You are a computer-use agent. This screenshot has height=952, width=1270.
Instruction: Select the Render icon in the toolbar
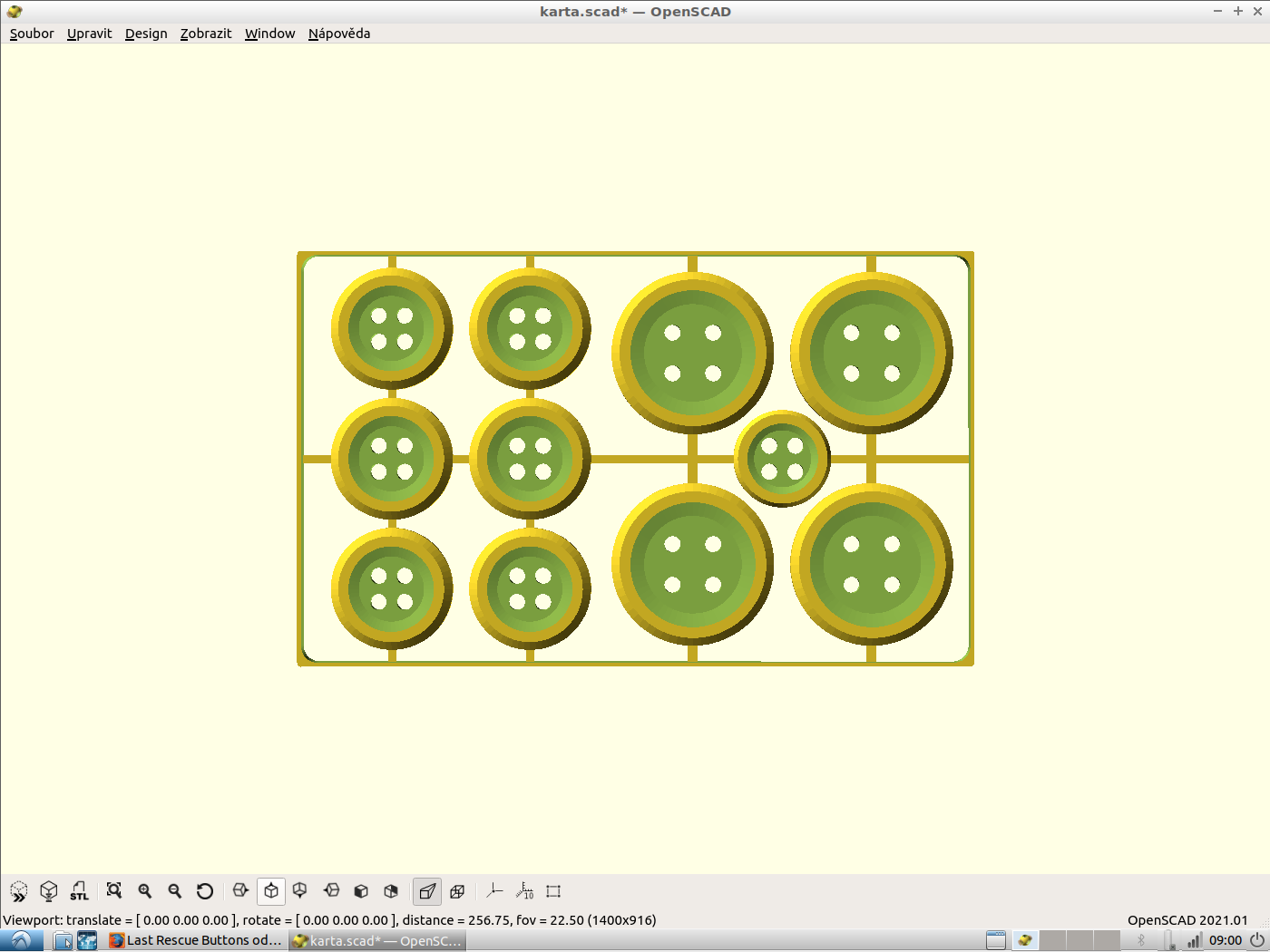(x=48, y=891)
